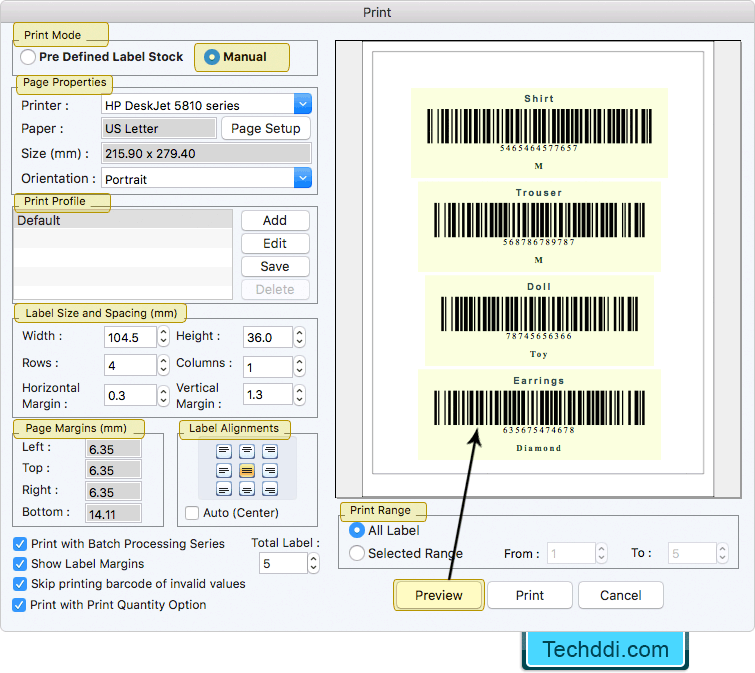Viewport: 755px width, 673px height.
Task: Adjust the Height stepper arrows
Action: pos(299,336)
